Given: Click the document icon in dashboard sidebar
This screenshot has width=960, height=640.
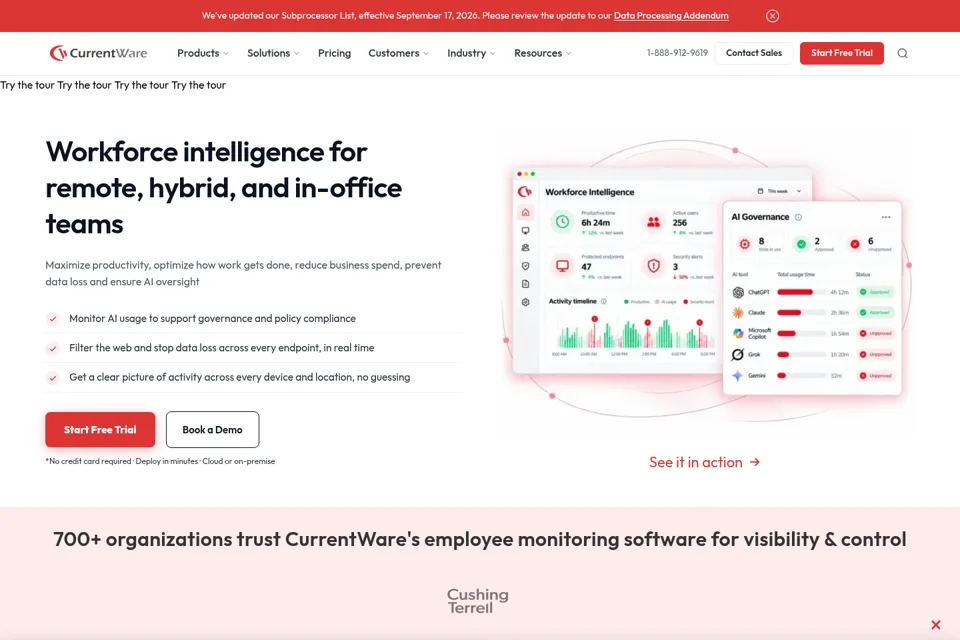Looking at the screenshot, I should (525, 284).
